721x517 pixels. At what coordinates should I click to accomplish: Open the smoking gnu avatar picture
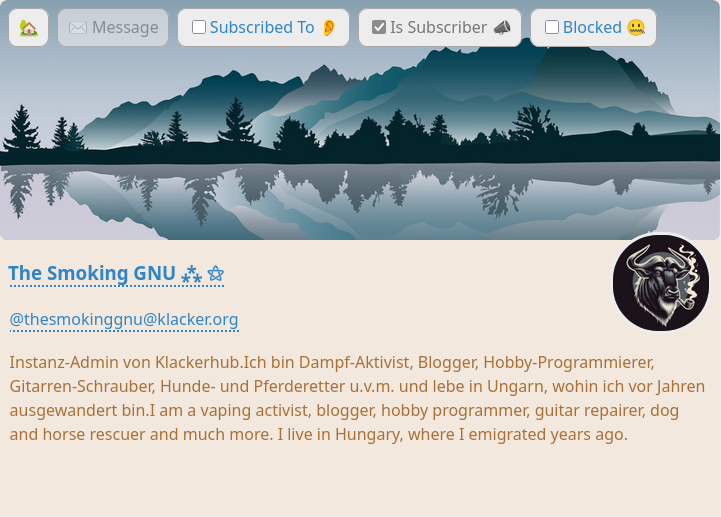tap(661, 282)
